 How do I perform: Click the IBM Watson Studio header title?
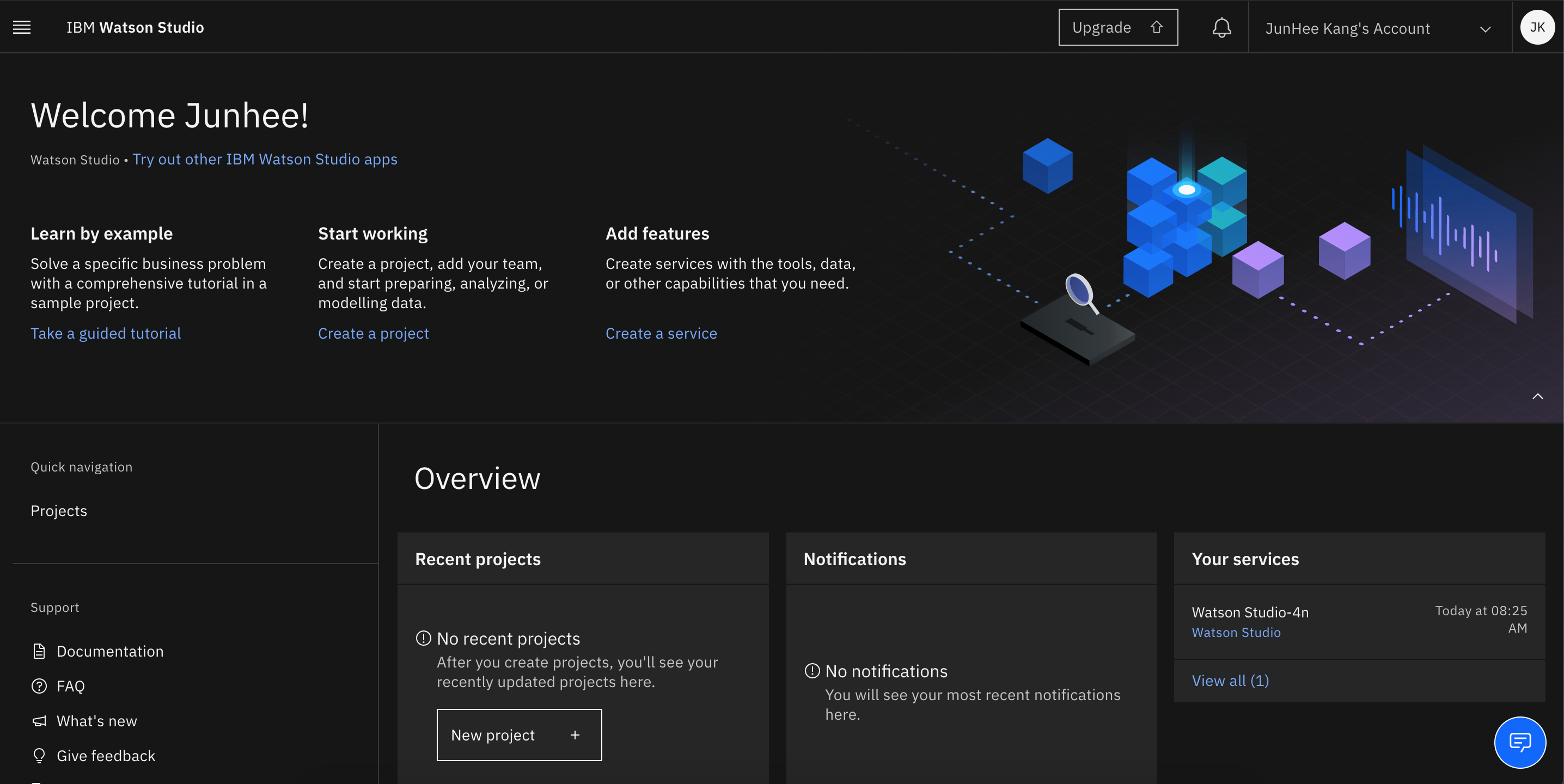click(x=135, y=27)
